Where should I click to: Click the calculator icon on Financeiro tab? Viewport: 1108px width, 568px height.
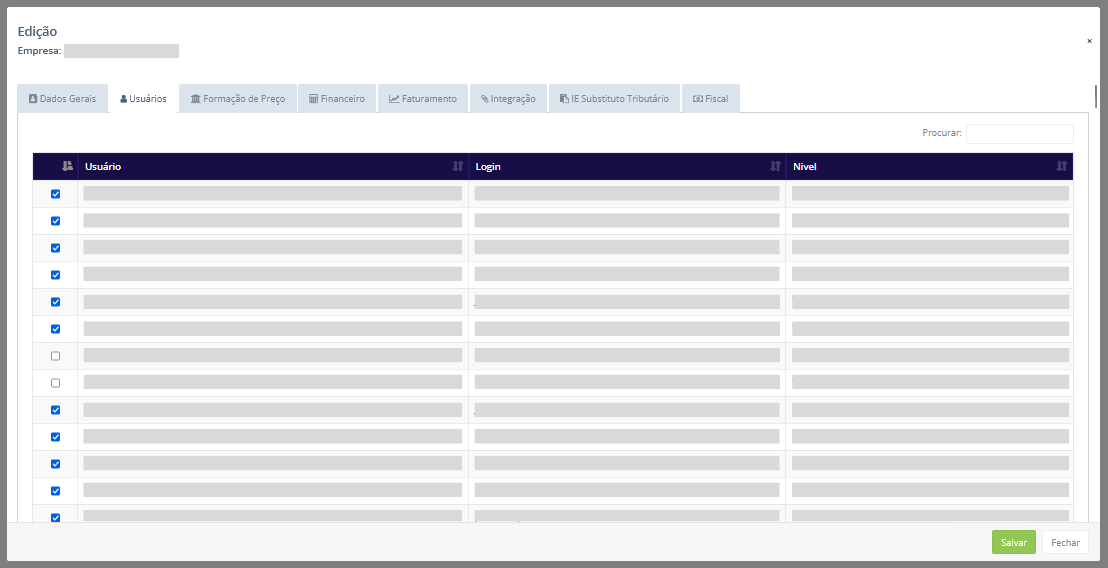click(313, 99)
